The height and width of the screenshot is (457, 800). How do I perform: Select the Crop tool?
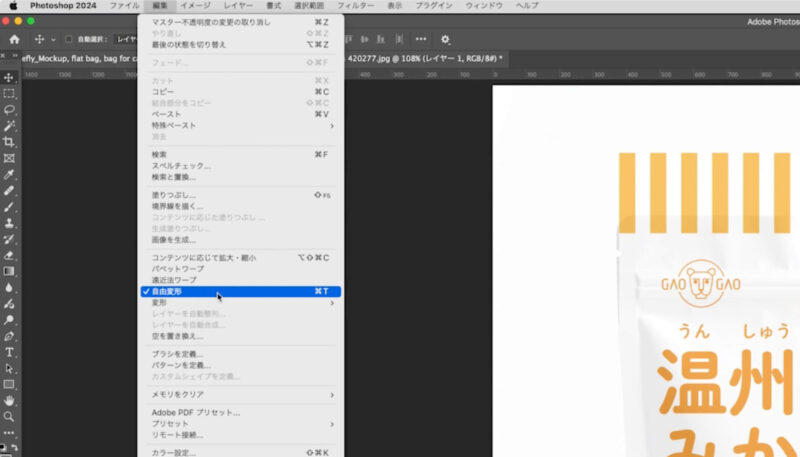(x=9, y=142)
